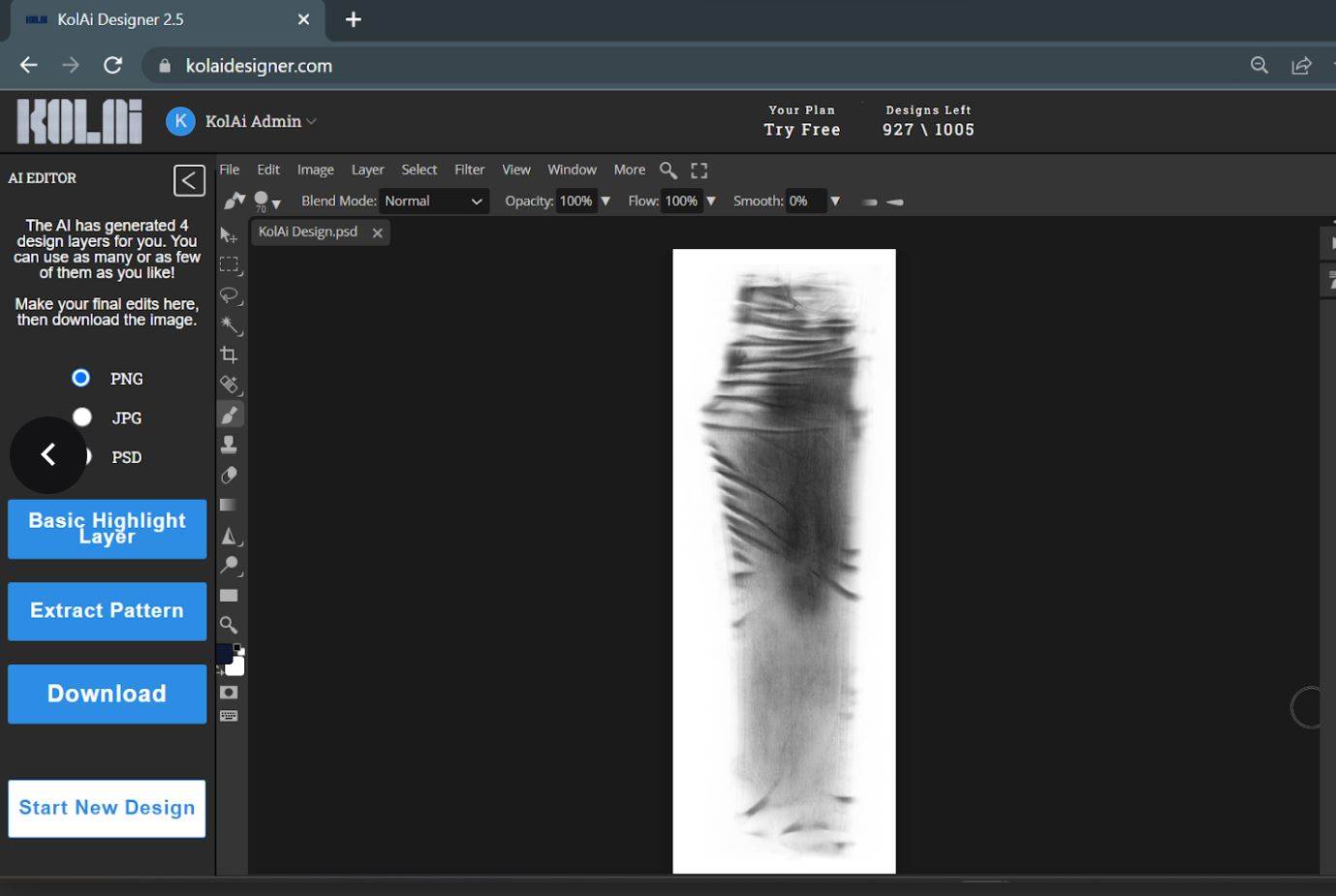
Task: Select the KolAi Design.psd tab
Action: pyautogui.click(x=306, y=232)
